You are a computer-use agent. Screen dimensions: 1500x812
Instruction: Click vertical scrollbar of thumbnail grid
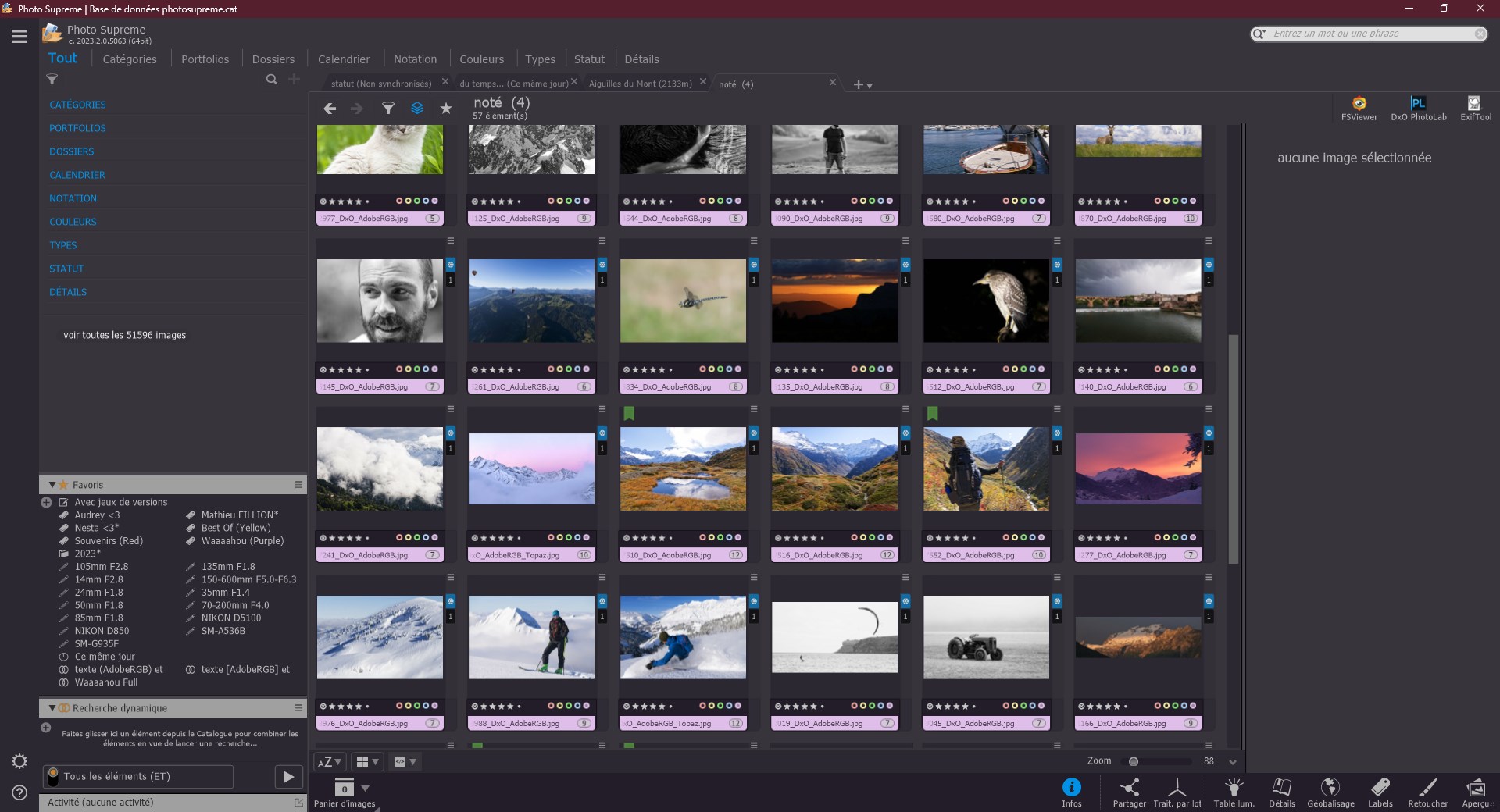point(1234,449)
